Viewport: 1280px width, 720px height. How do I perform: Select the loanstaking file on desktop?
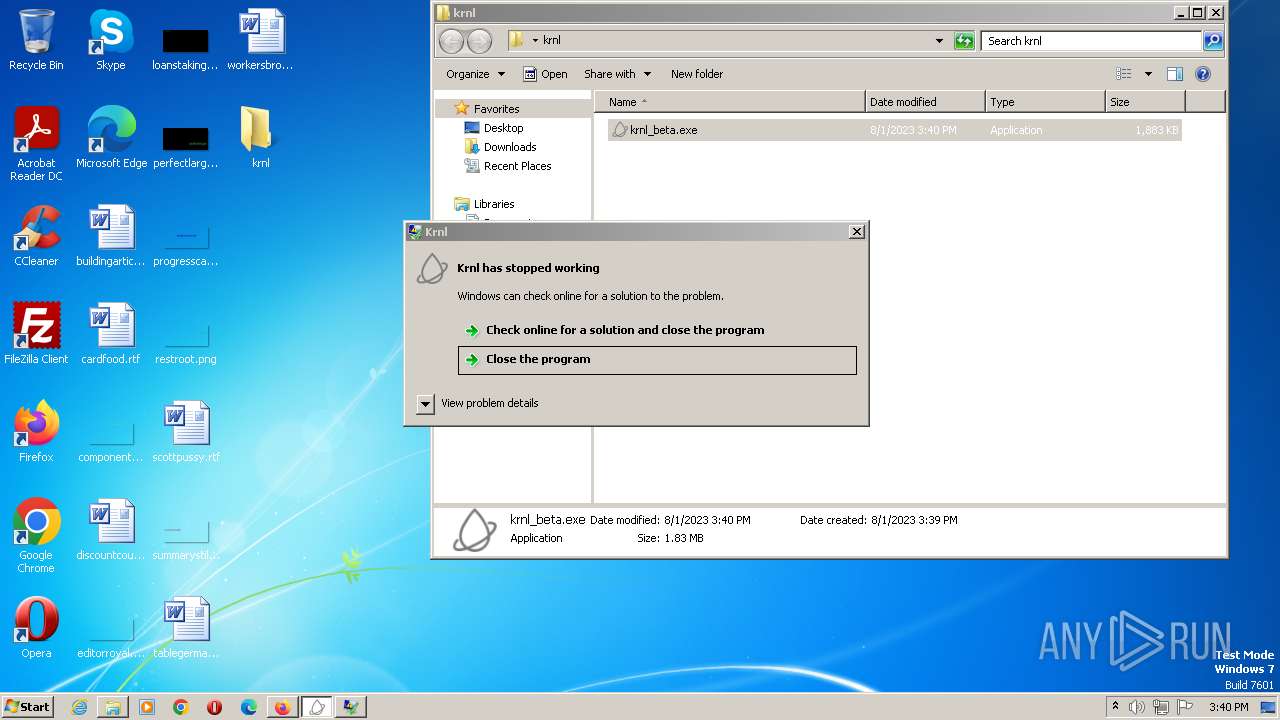coord(185,48)
